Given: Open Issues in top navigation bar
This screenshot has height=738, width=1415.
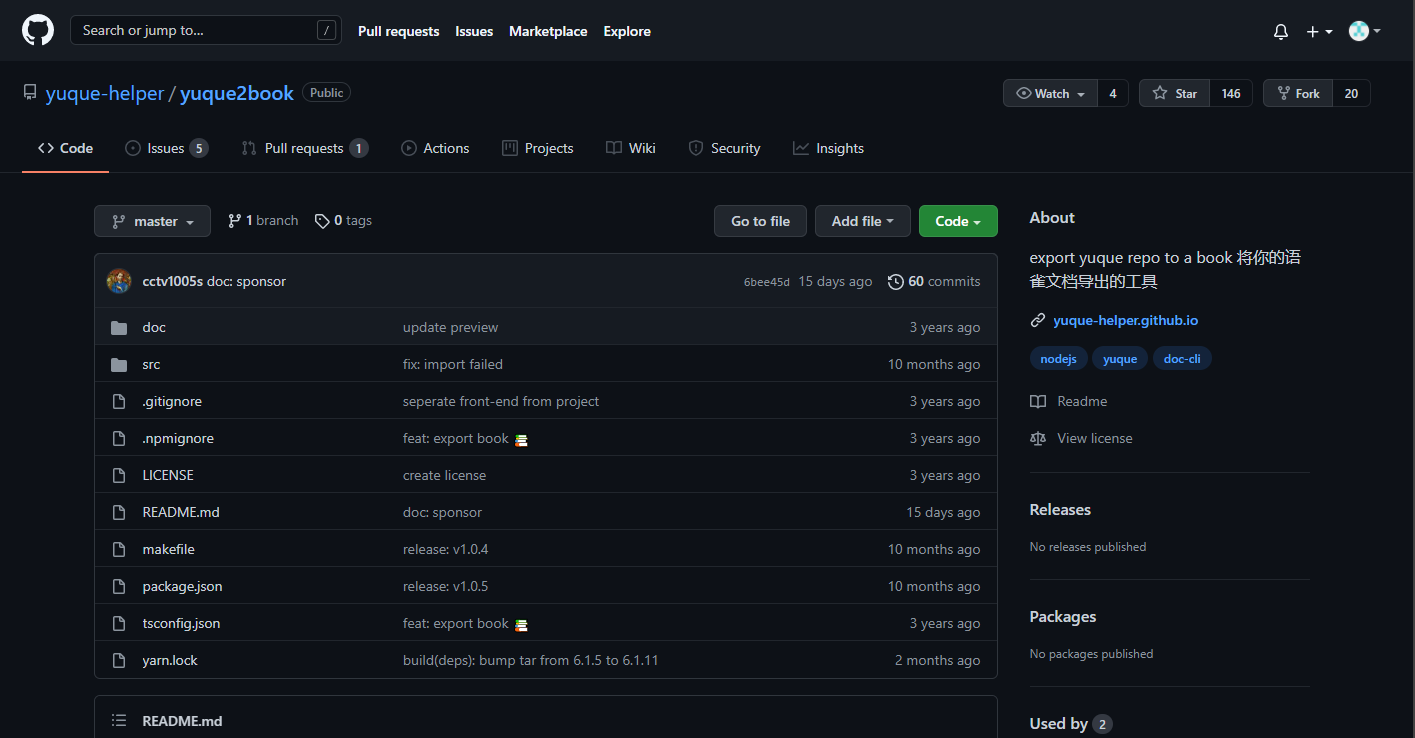Looking at the screenshot, I should pyautogui.click(x=474, y=31).
